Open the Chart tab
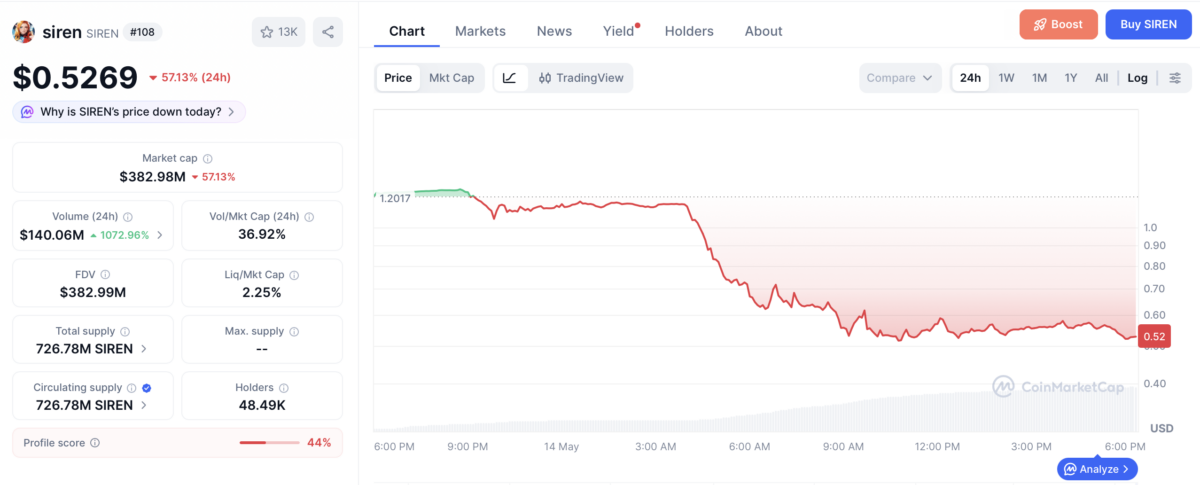This screenshot has height=485, width=1200. 407,31
